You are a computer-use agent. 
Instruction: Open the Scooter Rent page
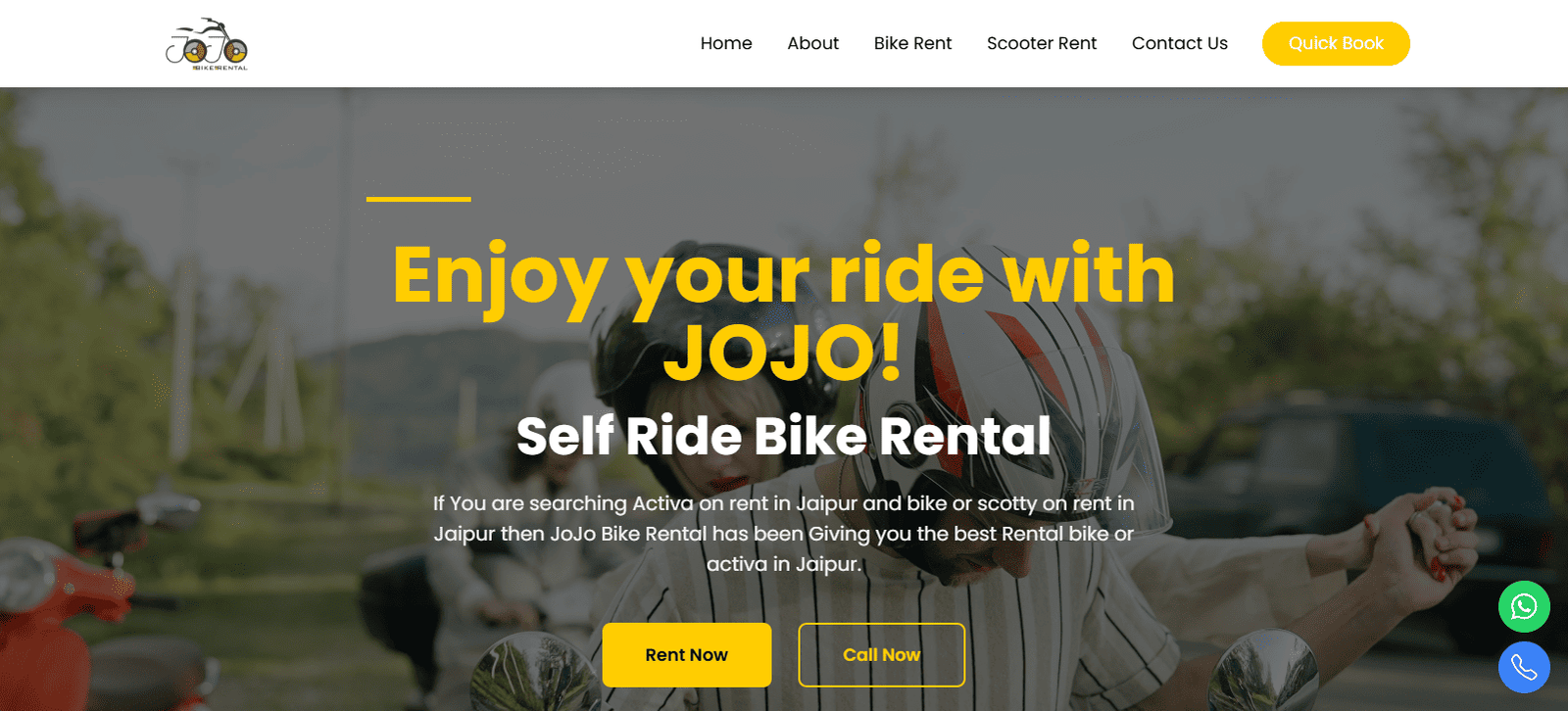point(1042,43)
